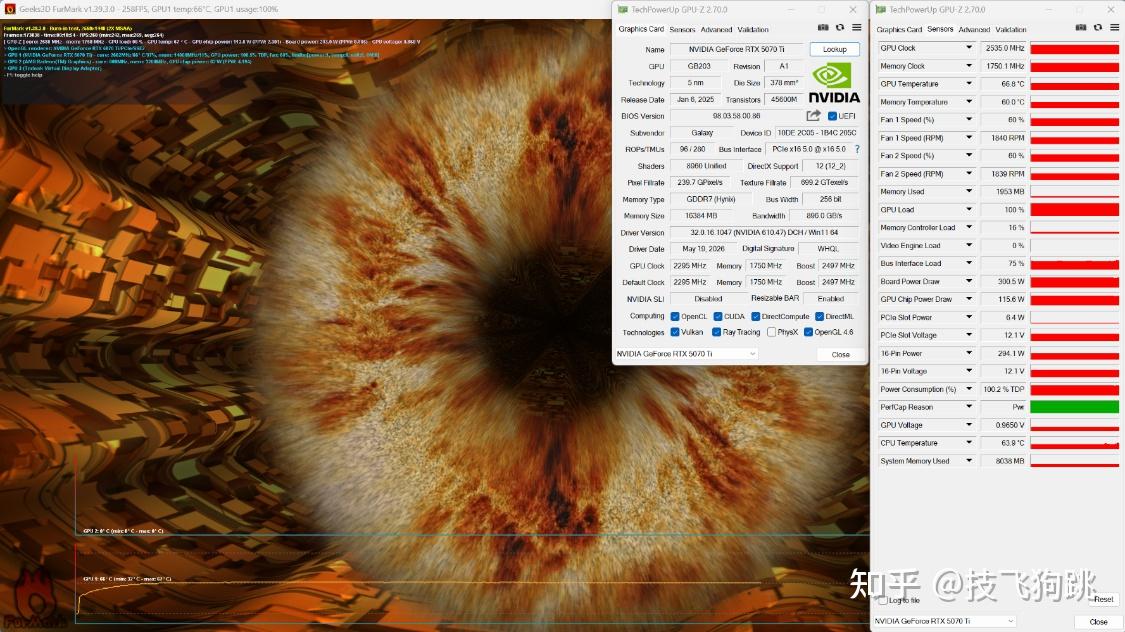Click the GPU name field showing RTX 5070 Ti

736,49
